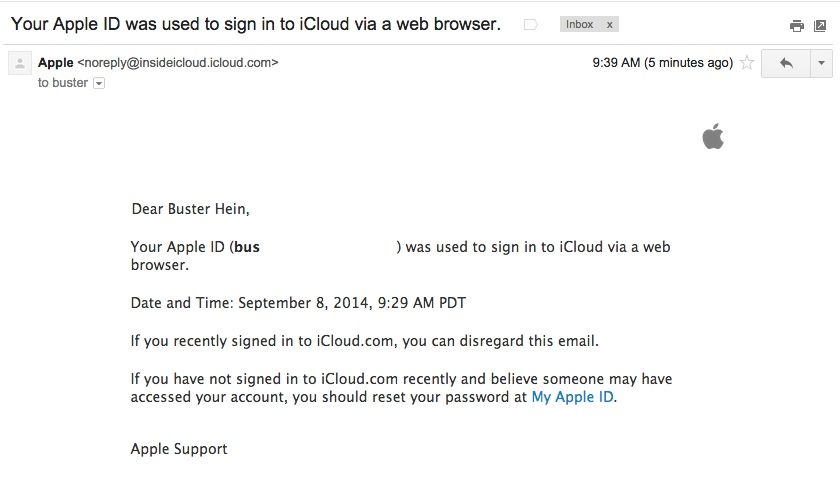Click the Date and Time line
The height and width of the screenshot is (479, 840).
[x=298, y=302]
